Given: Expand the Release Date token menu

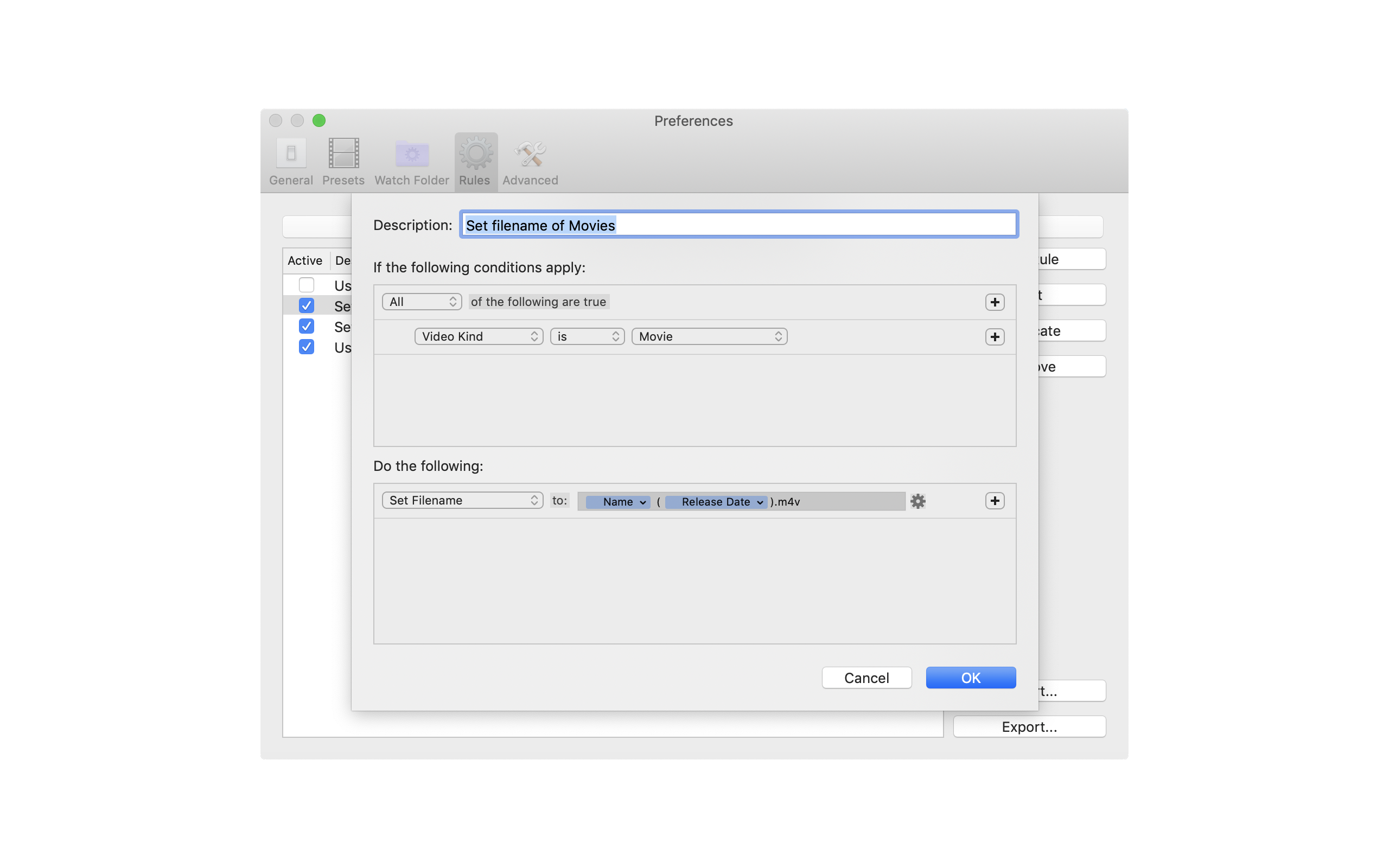Looking at the screenshot, I should click(760, 502).
